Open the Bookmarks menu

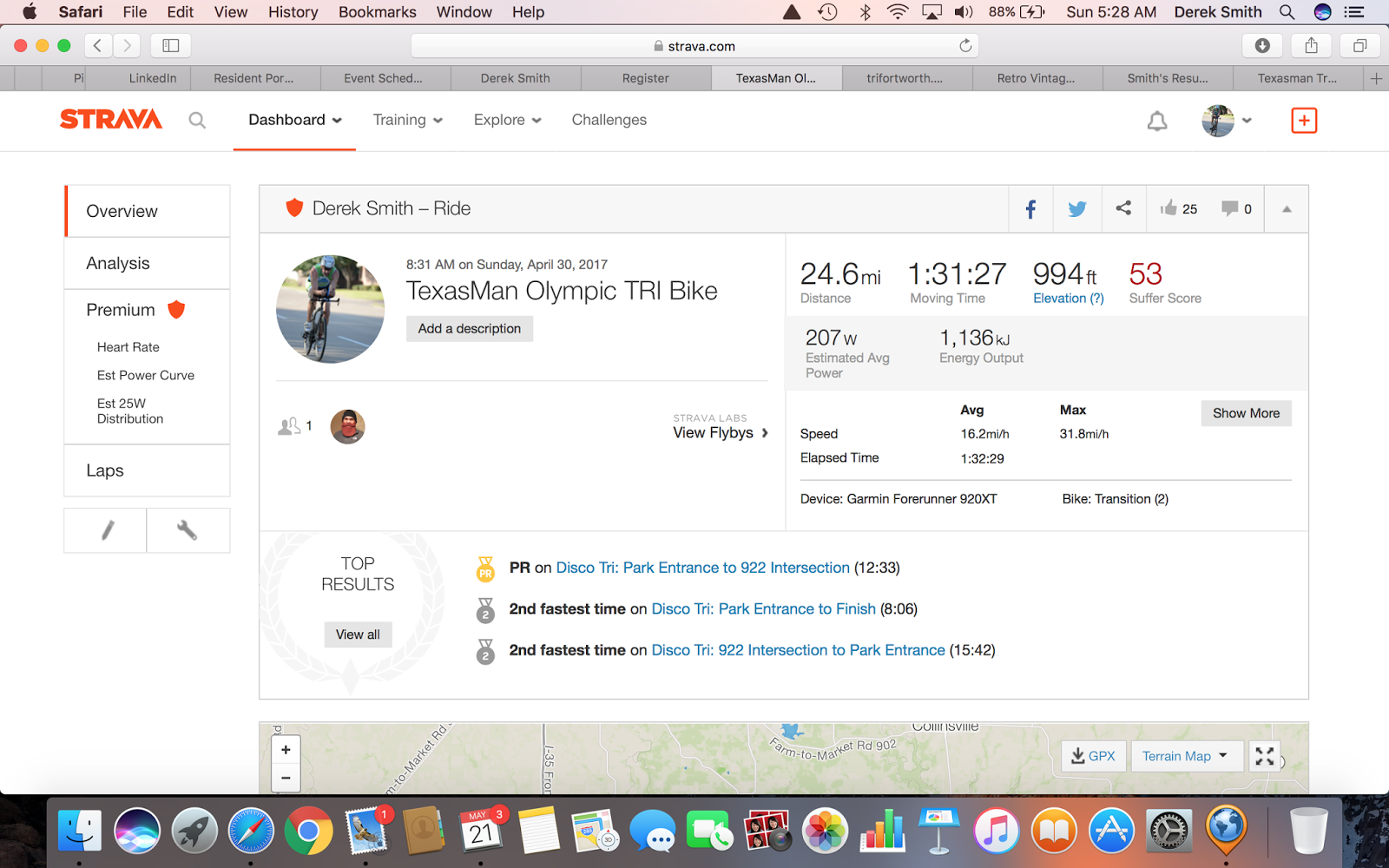coord(377,12)
